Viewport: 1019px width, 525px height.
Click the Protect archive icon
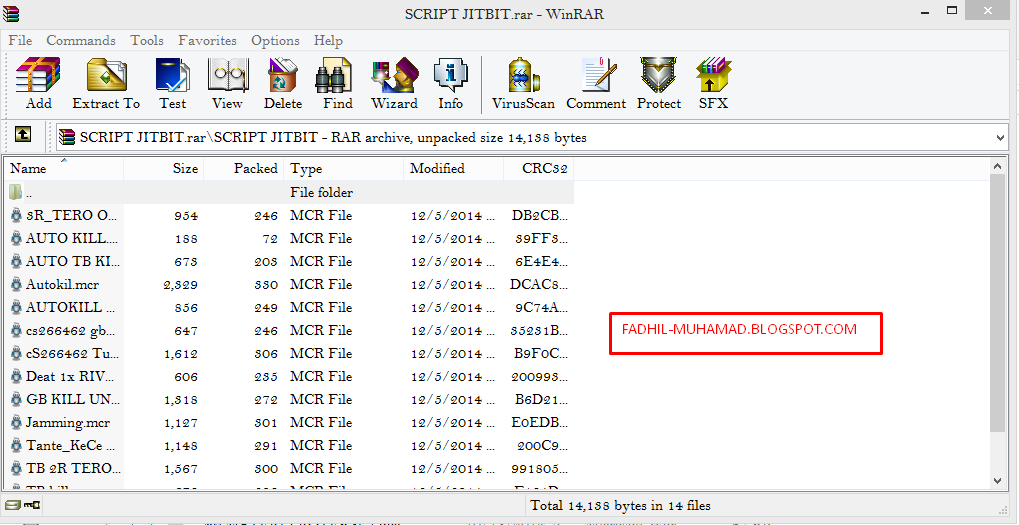click(658, 84)
